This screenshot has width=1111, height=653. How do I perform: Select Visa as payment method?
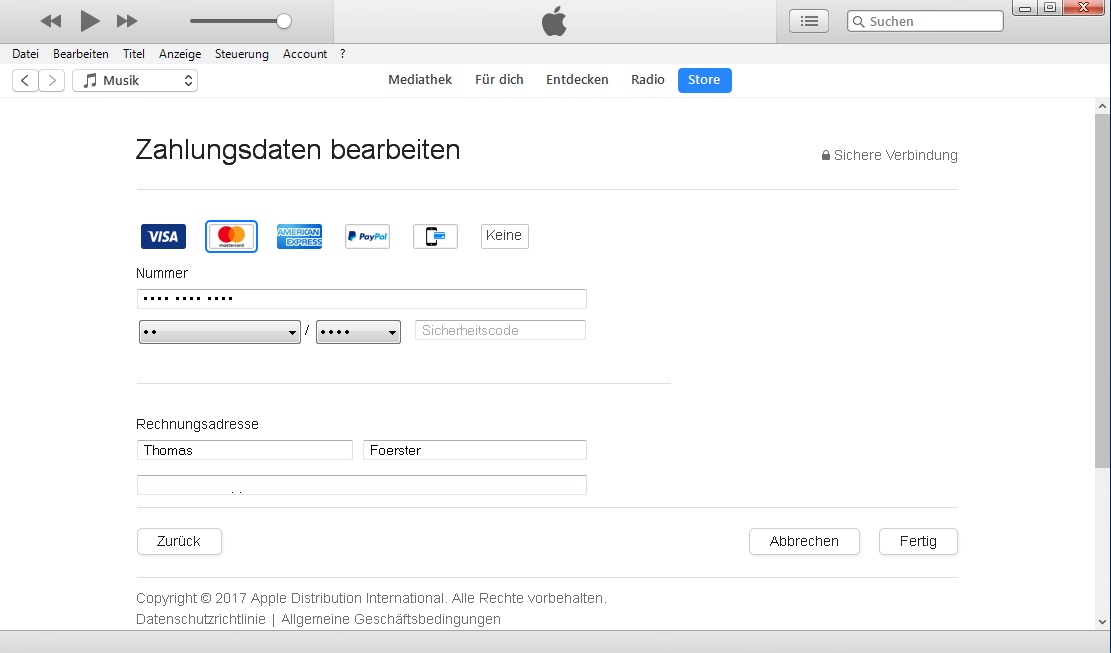(163, 237)
